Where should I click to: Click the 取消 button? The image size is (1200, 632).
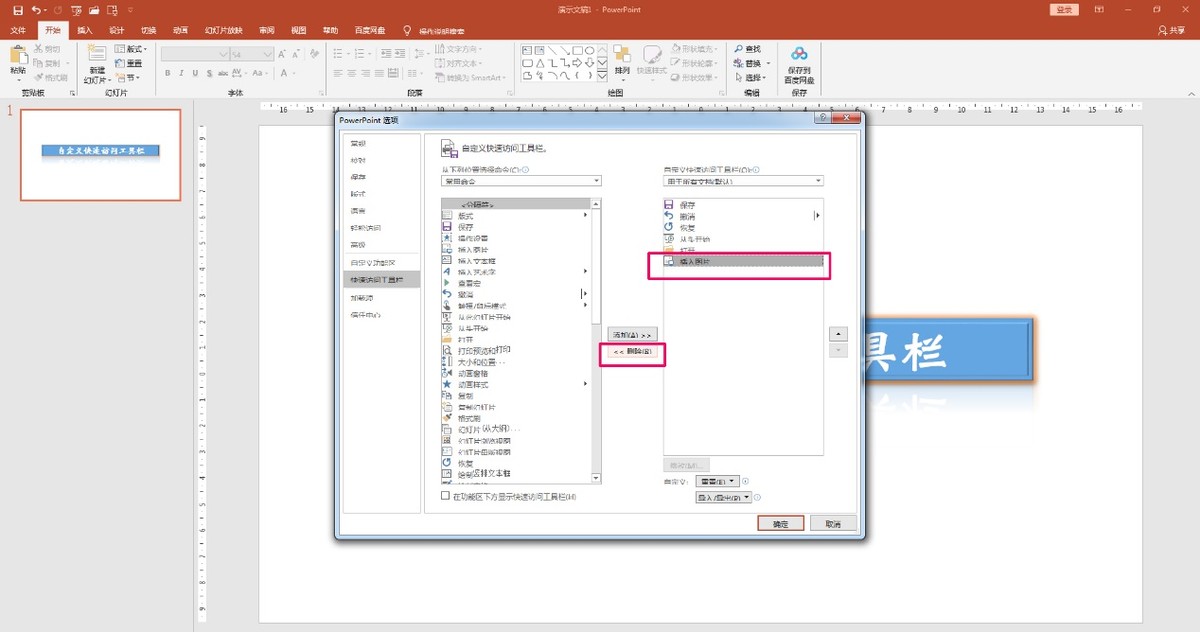pyautogui.click(x=832, y=524)
